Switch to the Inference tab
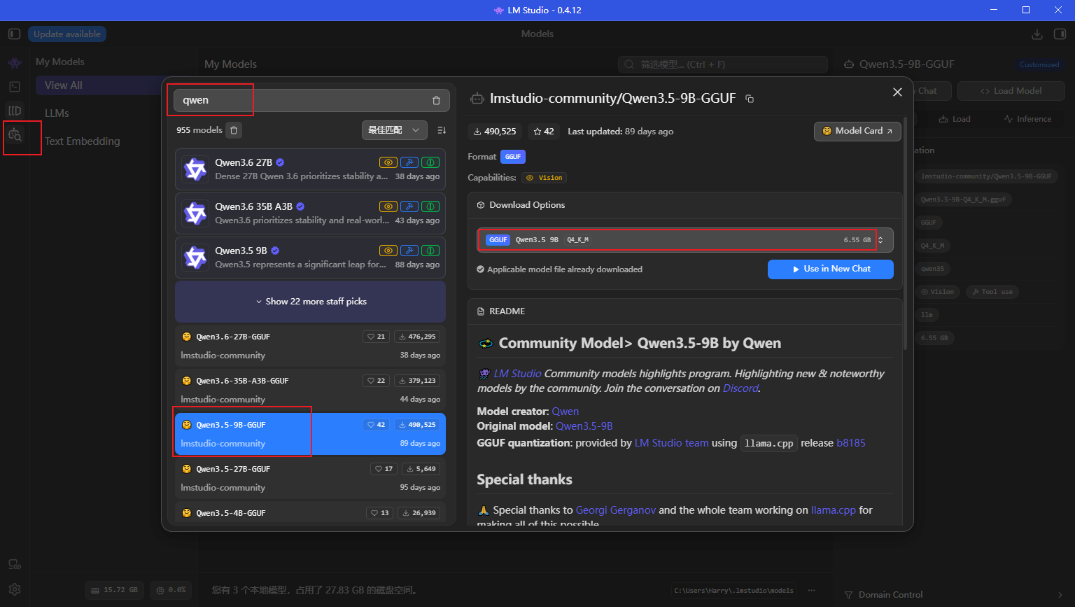The width and height of the screenshot is (1075, 607). coord(1027,119)
